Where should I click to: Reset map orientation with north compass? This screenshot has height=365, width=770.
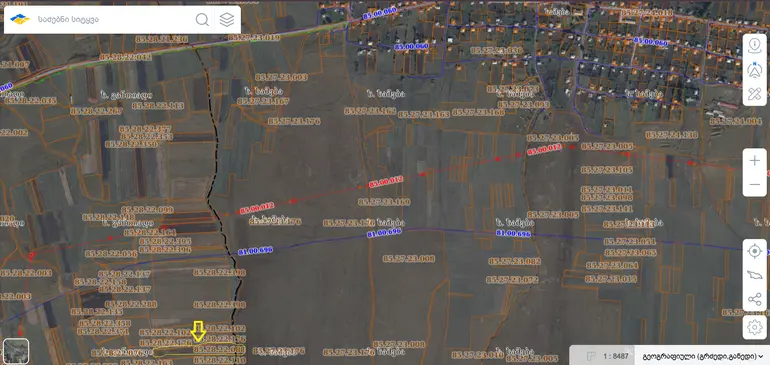(x=754, y=70)
